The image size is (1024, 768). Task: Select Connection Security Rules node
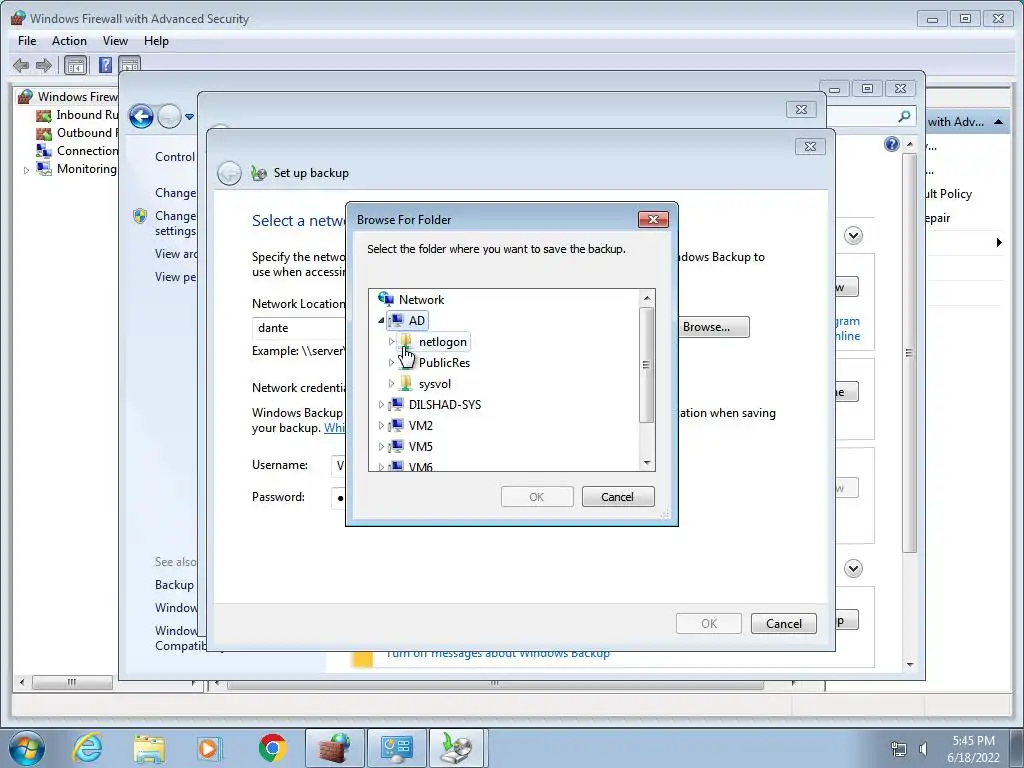pos(88,151)
